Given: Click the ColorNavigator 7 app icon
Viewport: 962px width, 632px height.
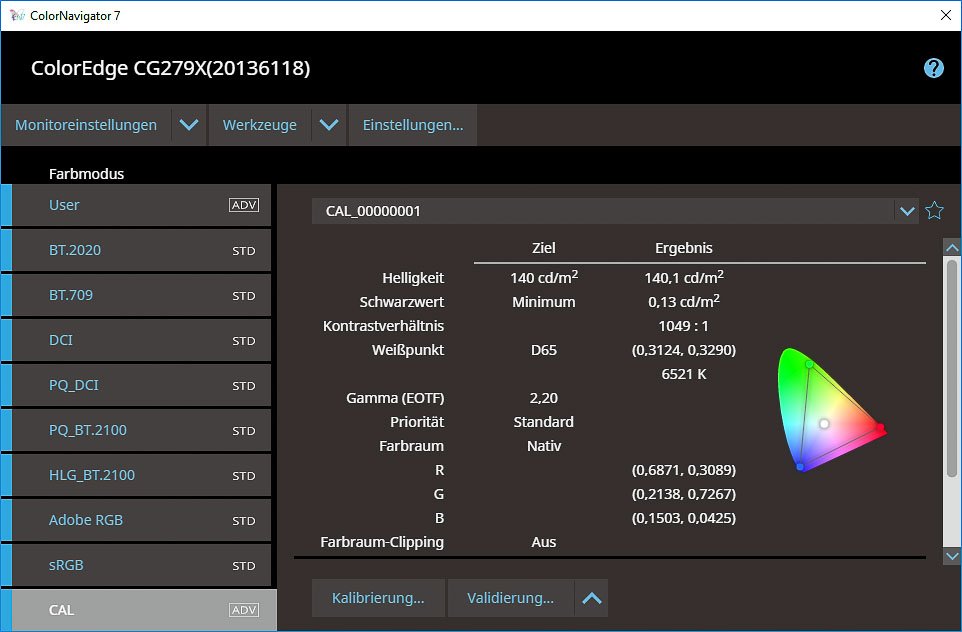Looking at the screenshot, I should 17,15.
